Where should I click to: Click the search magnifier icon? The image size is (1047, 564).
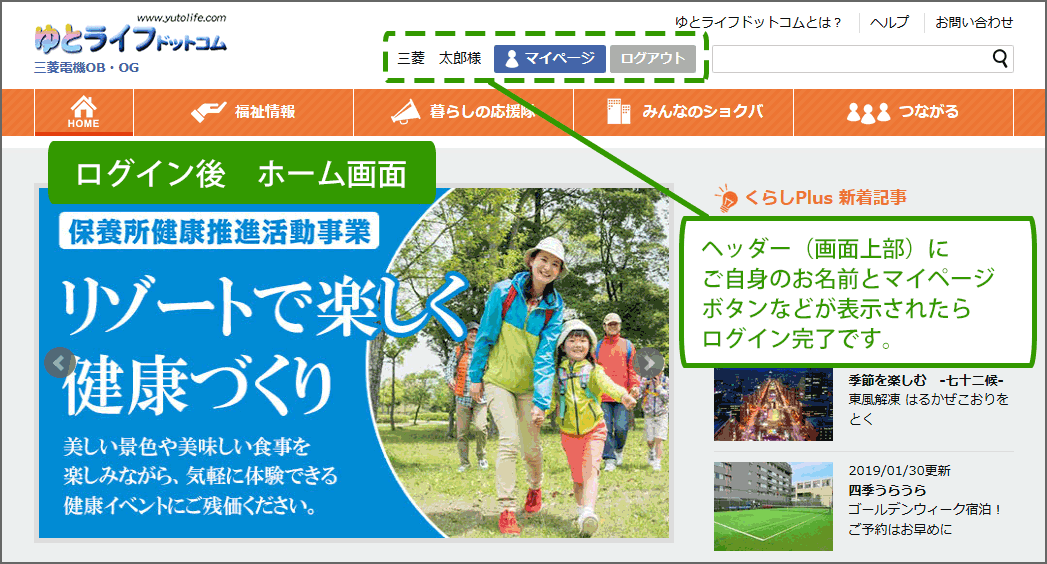coord(1000,59)
